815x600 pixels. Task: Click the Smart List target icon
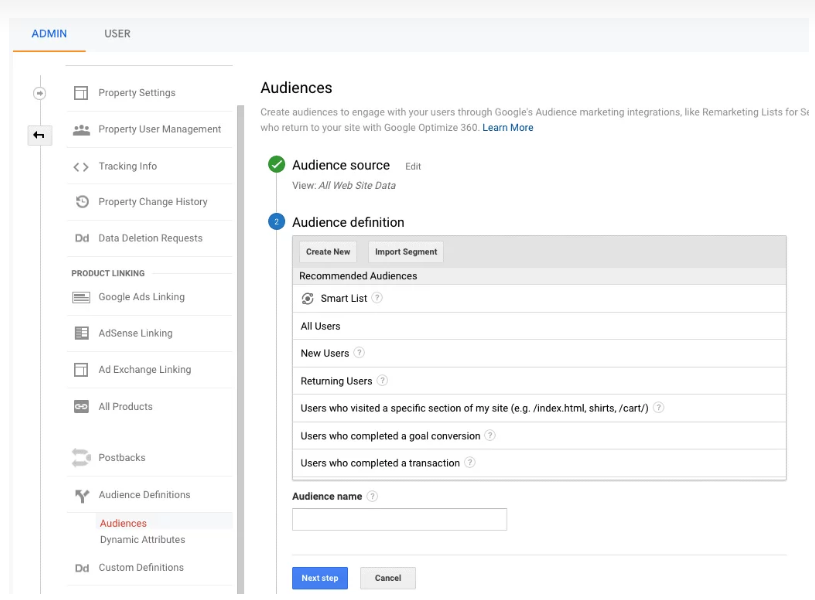click(x=308, y=298)
